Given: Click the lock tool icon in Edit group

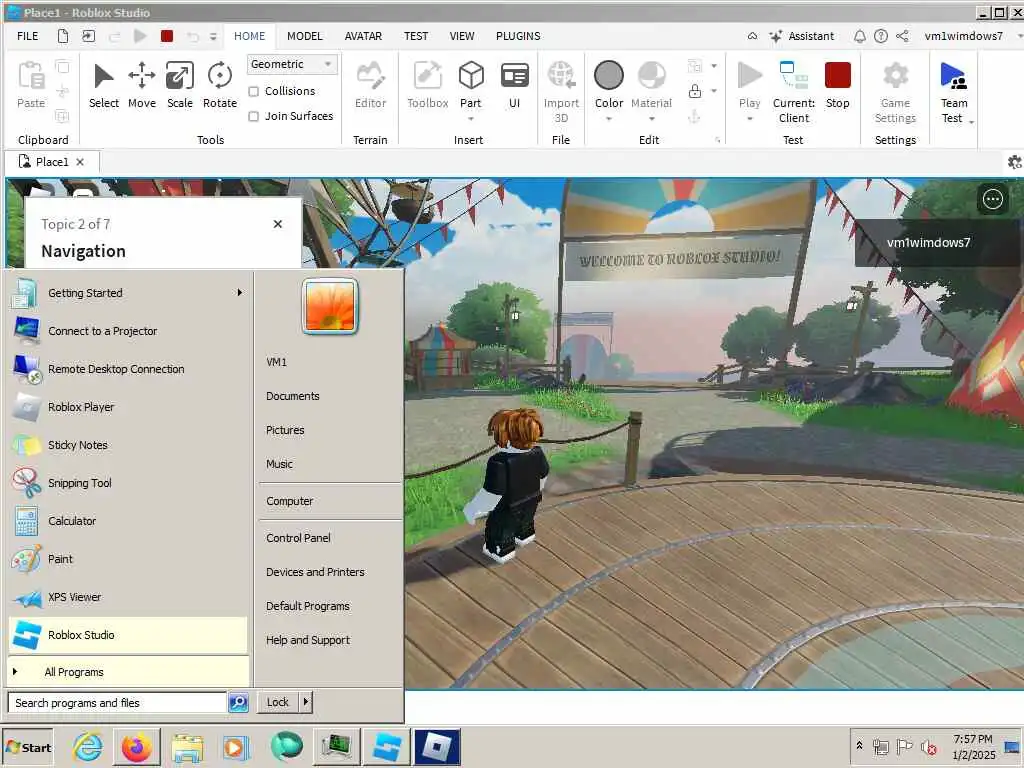Looking at the screenshot, I should (x=695, y=91).
